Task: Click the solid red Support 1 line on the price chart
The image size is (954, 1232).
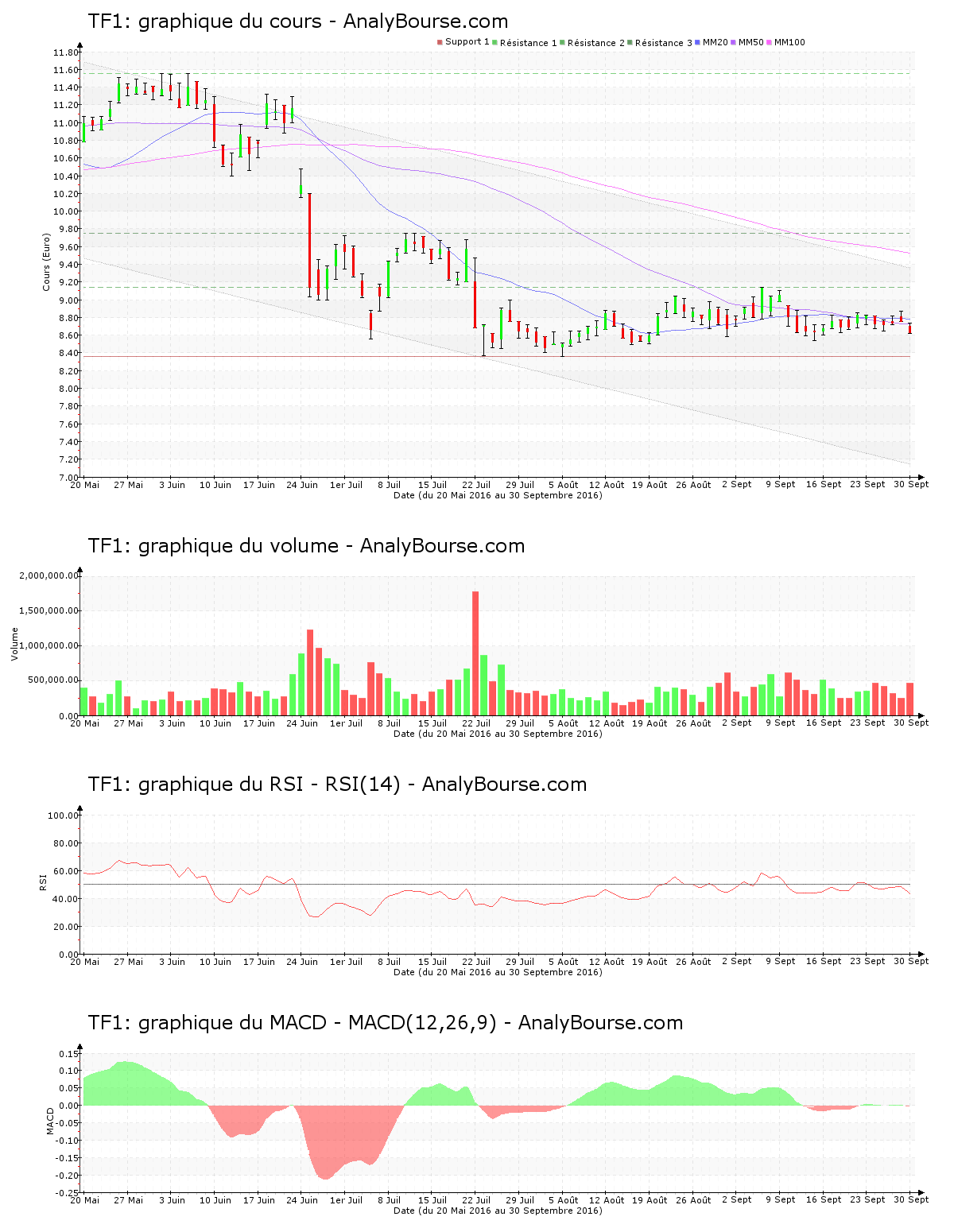Action: pos(497,356)
